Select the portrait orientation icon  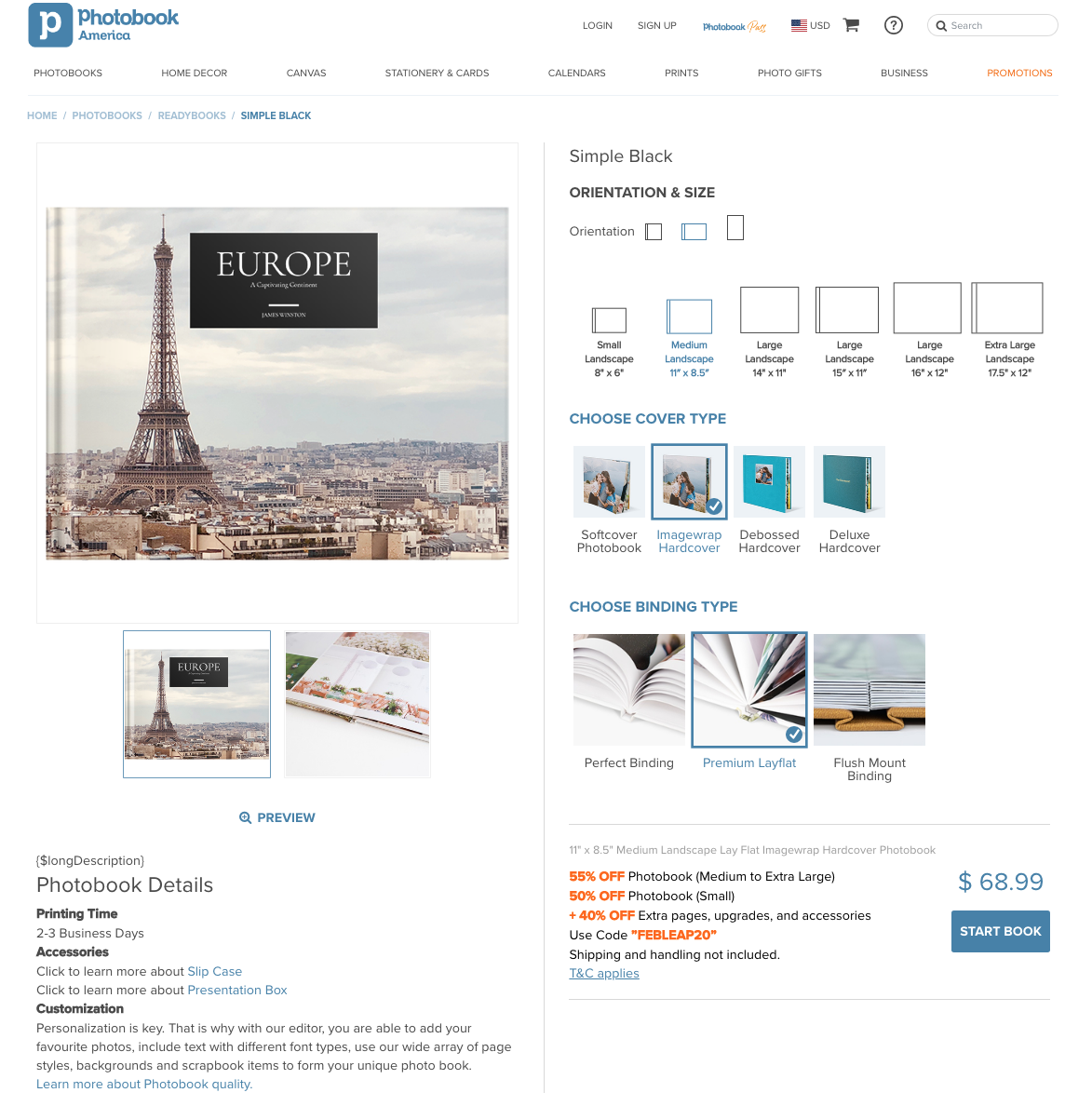[735, 228]
